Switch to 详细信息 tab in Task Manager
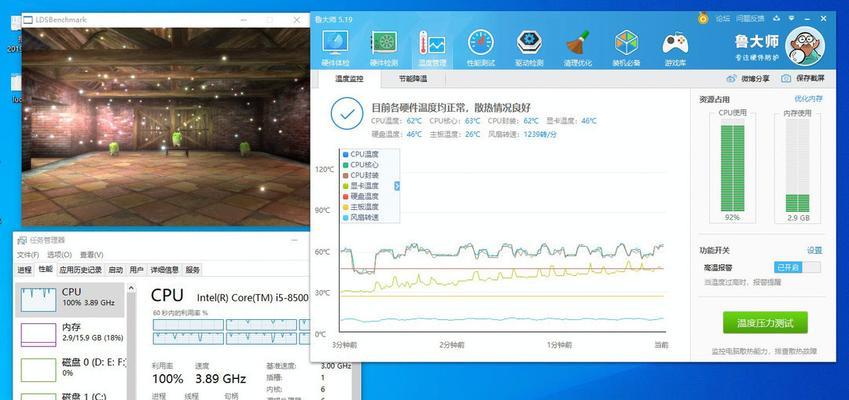The image size is (849, 400). coord(165,270)
